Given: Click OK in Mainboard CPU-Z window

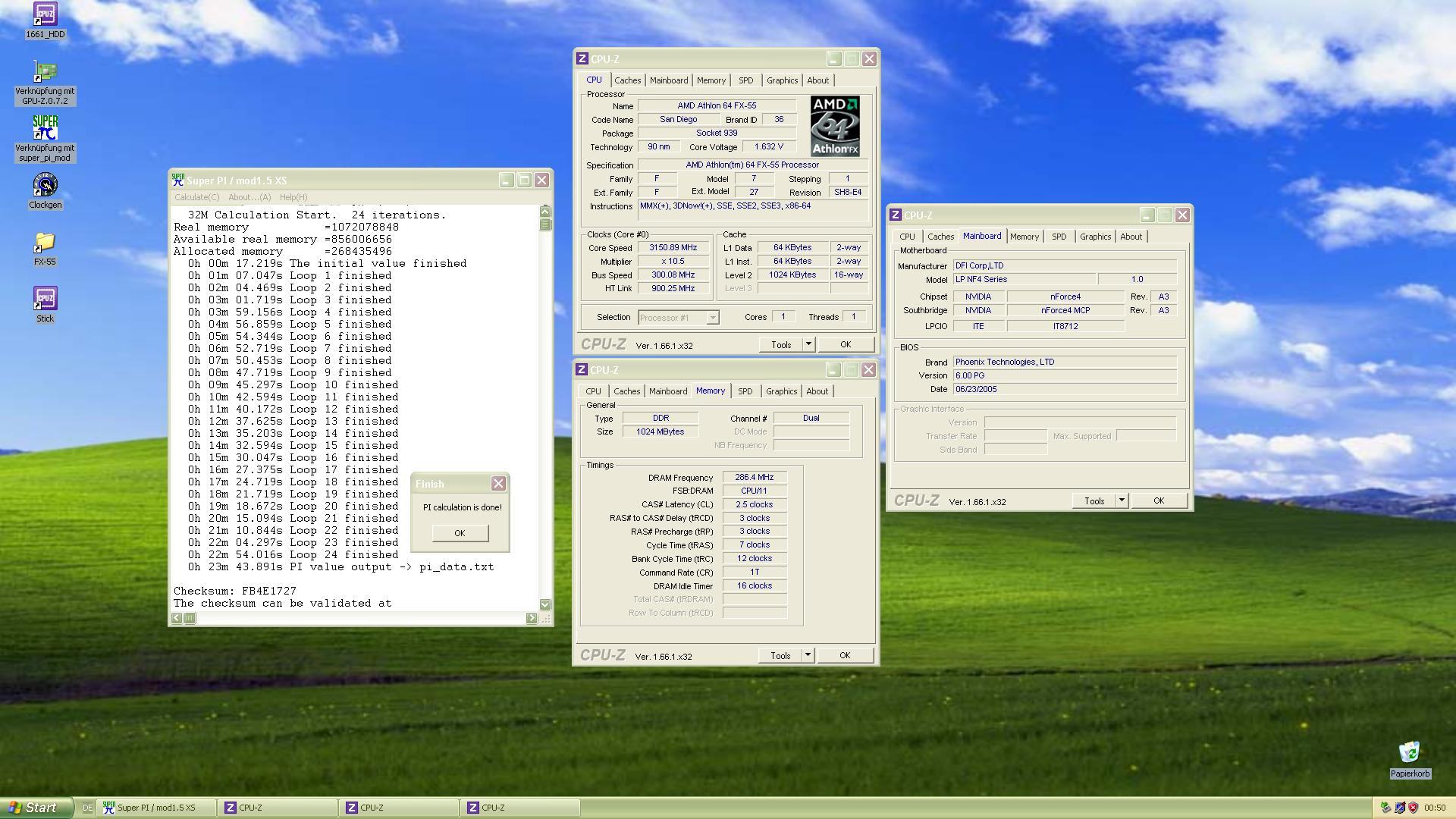Looking at the screenshot, I should point(1159,500).
